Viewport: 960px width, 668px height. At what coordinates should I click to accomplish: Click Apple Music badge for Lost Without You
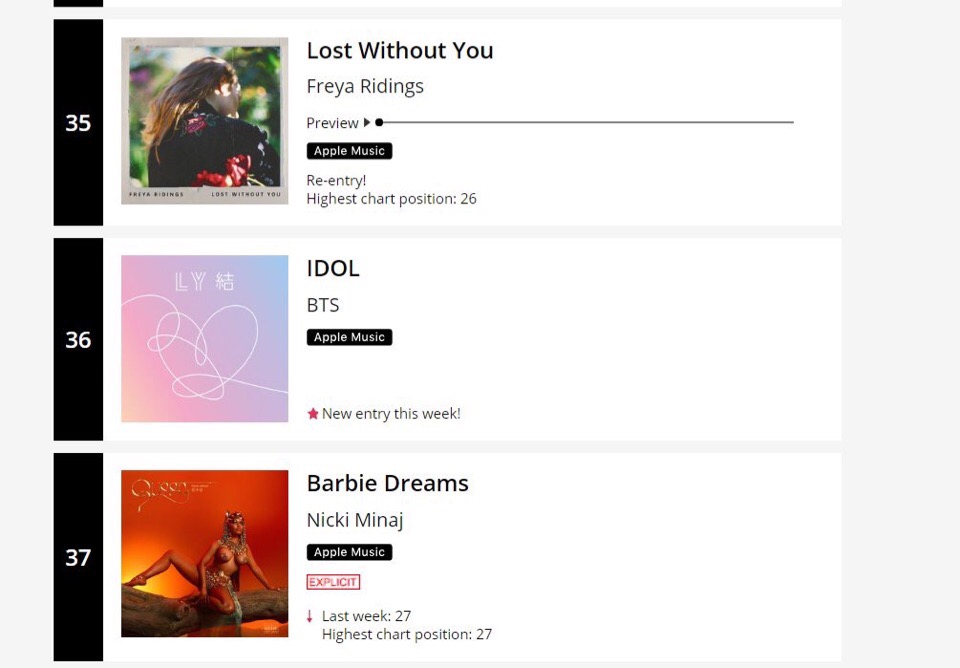click(x=349, y=151)
